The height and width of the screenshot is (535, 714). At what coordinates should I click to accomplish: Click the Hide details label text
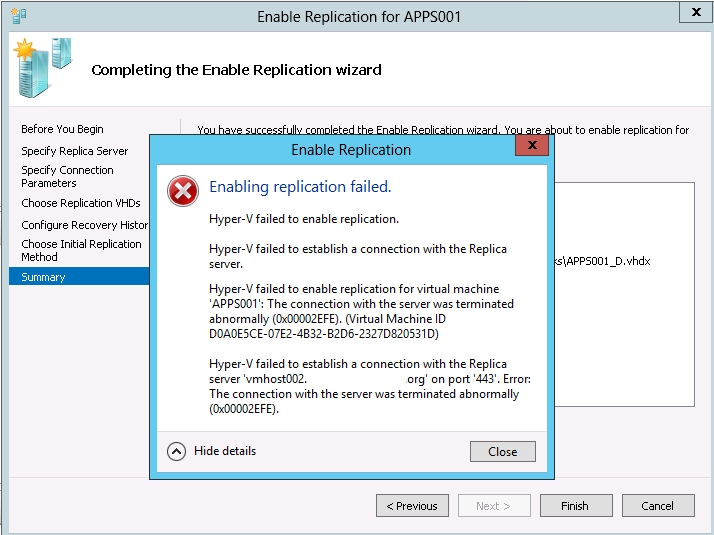pyautogui.click(x=225, y=451)
